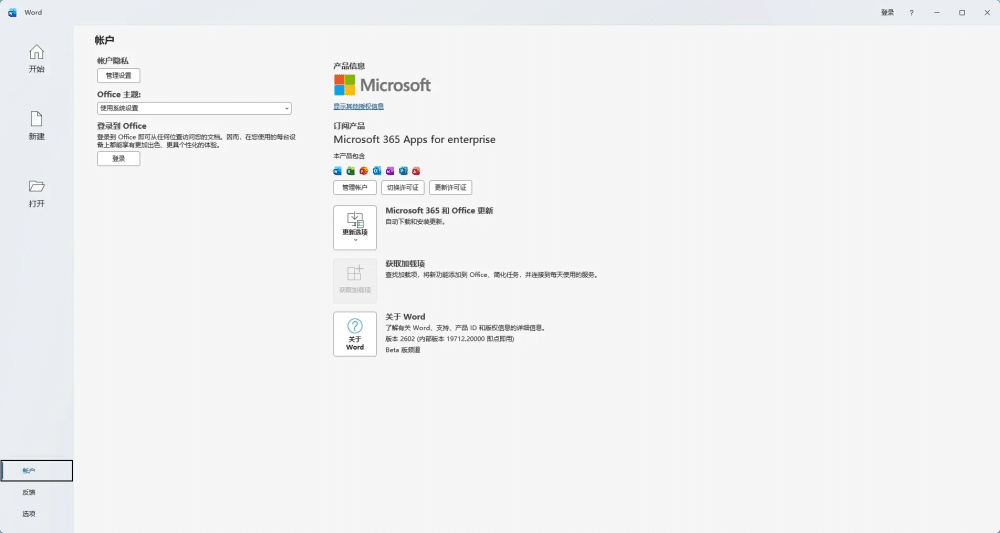The height and width of the screenshot is (533, 1000).
Task: Click the 'Microsoft 365 Apps for enterprise' text
Action: [x=415, y=140]
